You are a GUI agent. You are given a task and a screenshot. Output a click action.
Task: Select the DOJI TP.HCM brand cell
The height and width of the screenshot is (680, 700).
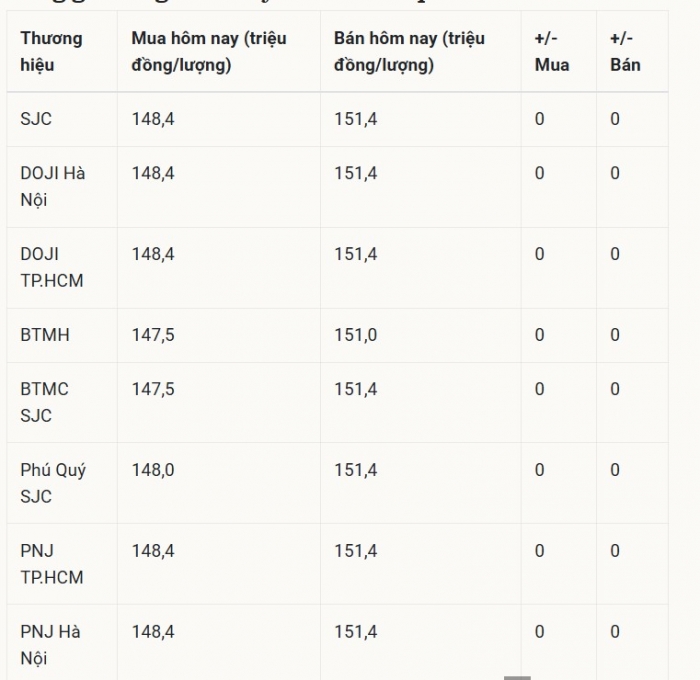(62, 267)
